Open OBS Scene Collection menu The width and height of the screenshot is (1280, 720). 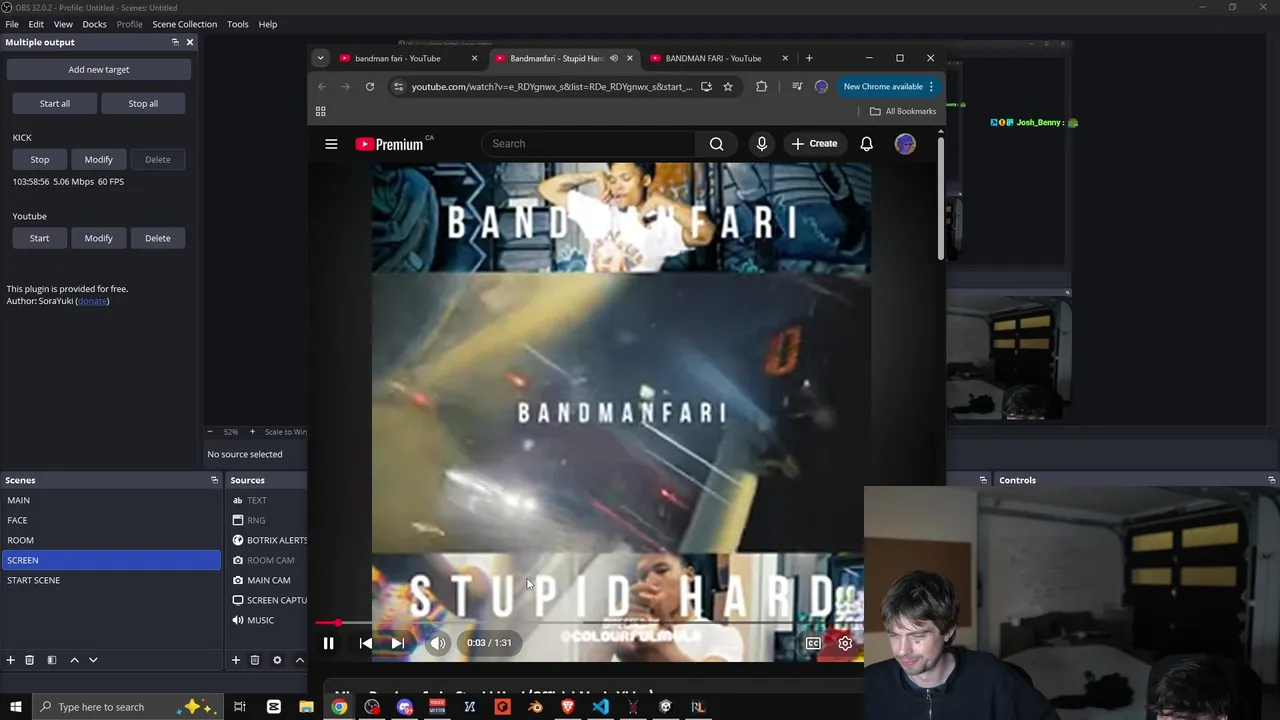(184, 24)
